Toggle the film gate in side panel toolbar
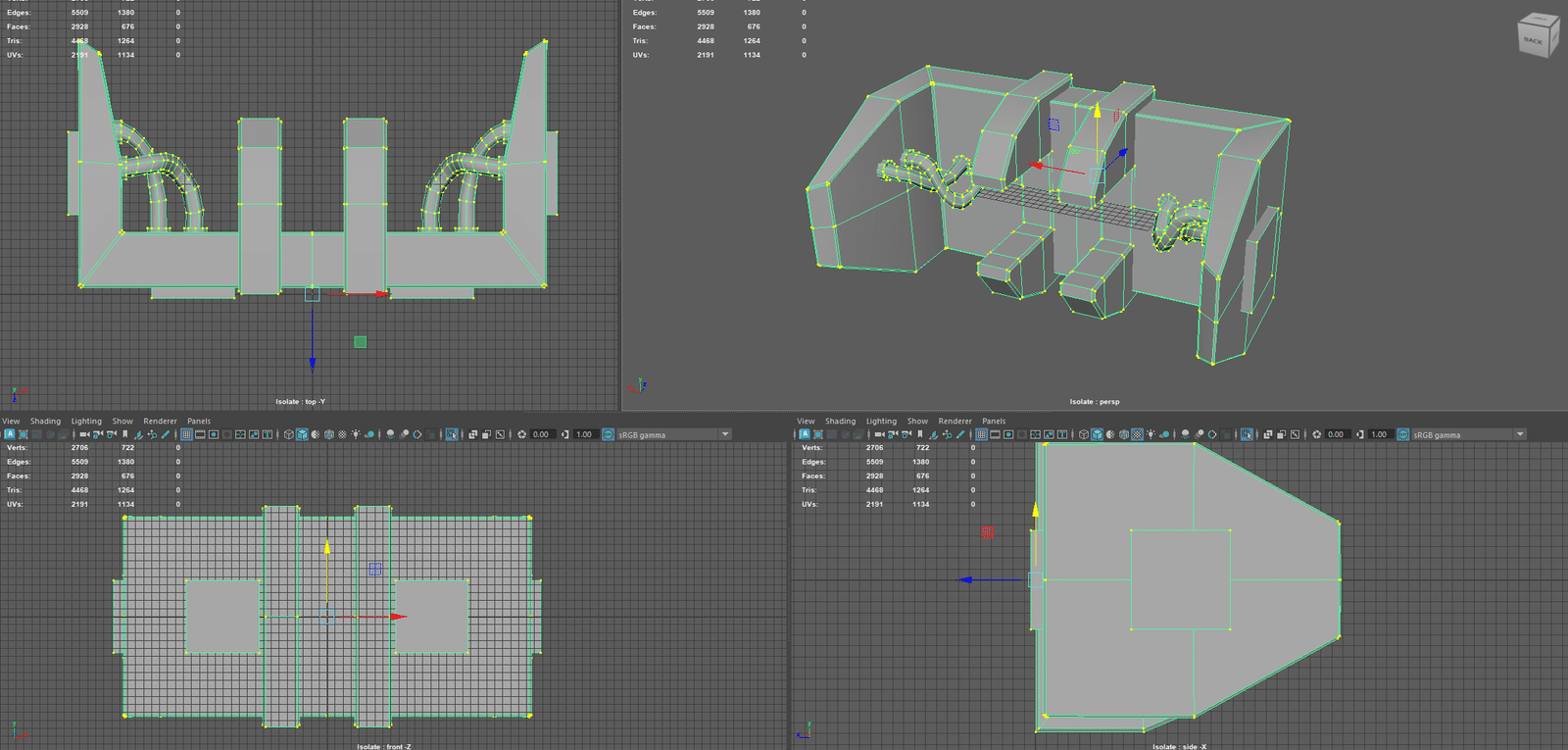This screenshot has height=750, width=1568. point(995,434)
